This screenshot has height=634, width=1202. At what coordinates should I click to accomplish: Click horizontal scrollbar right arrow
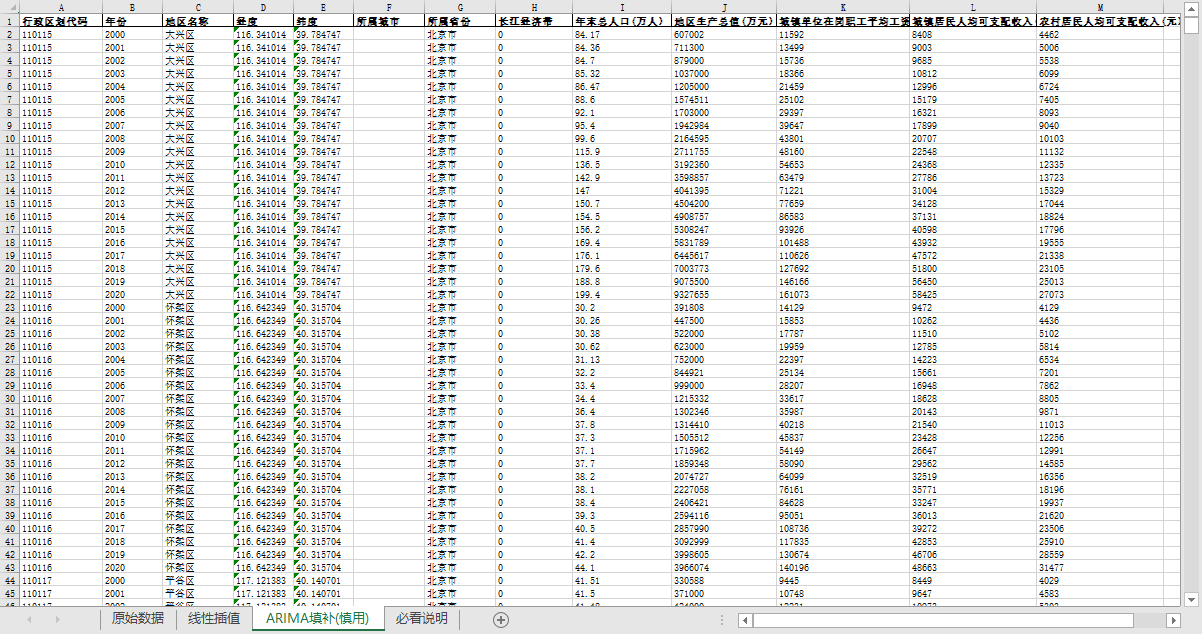pyautogui.click(x=1173, y=620)
